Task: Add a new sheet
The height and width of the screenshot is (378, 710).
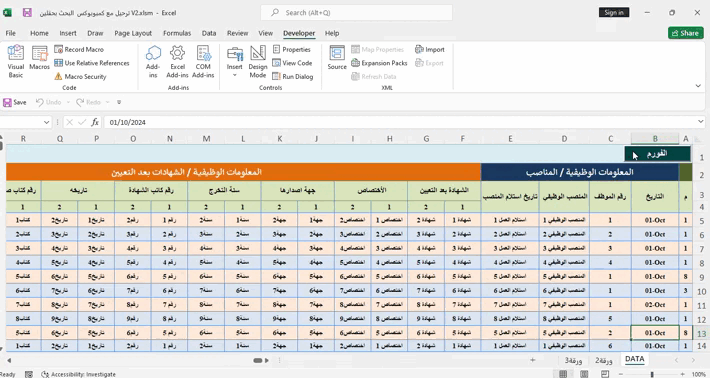Action: 532,360
